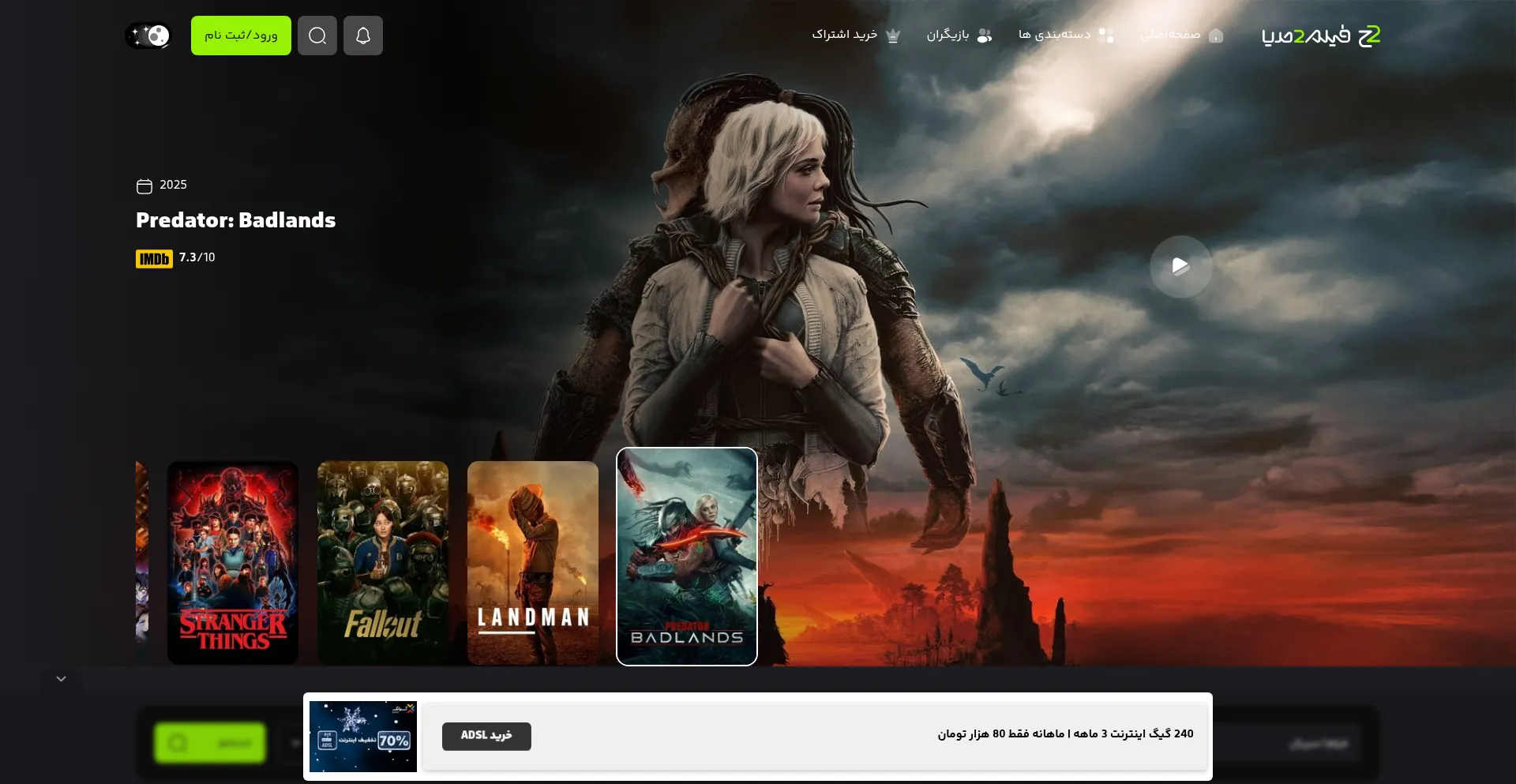Open the 240 گیگ اینترنت ad text
This screenshot has width=1516, height=784.
click(1065, 734)
